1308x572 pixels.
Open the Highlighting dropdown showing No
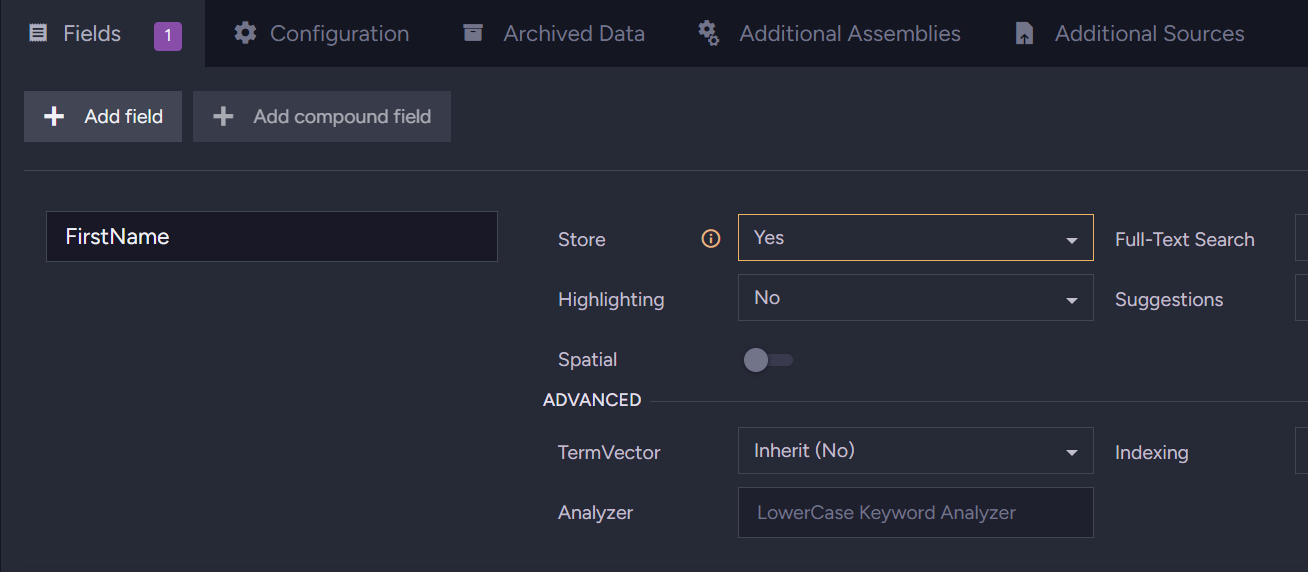[x=916, y=298]
